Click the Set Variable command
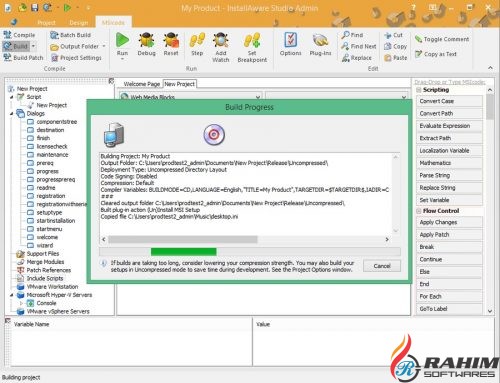This screenshot has width=500, height=383. pos(449,200)
